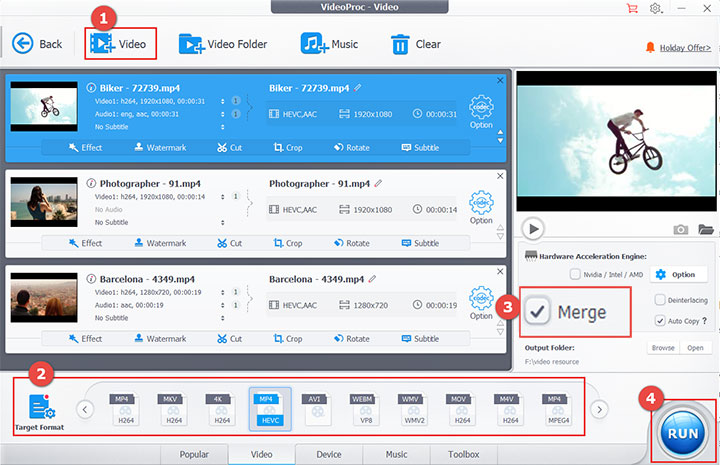Browse for output folder

click(x=663, y=348)
